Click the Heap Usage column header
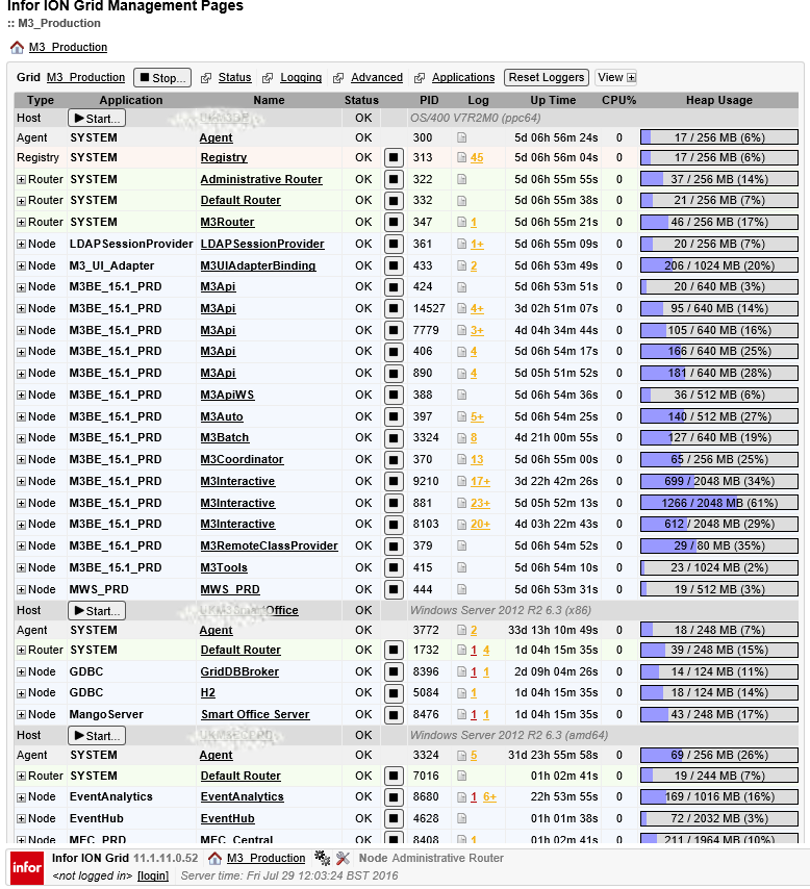Image resolution: width=810 pixels, height=889 pixels. coord(719,100)
